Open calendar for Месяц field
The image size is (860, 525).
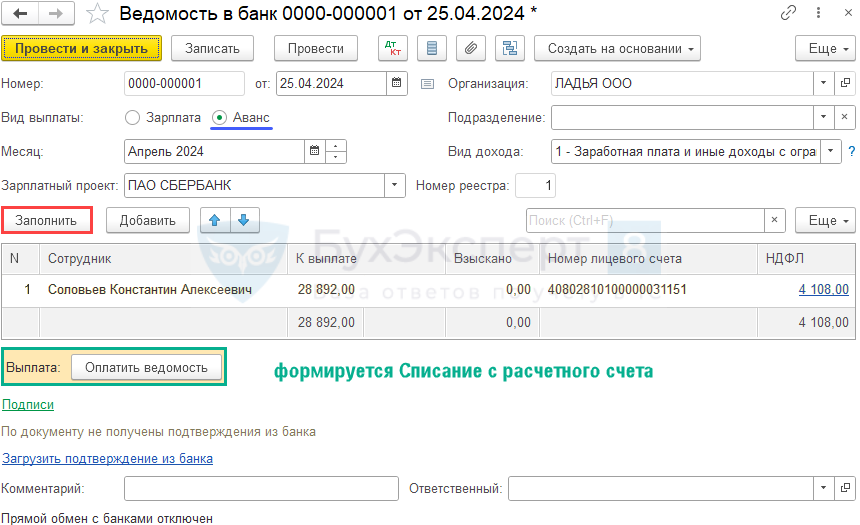314,151
